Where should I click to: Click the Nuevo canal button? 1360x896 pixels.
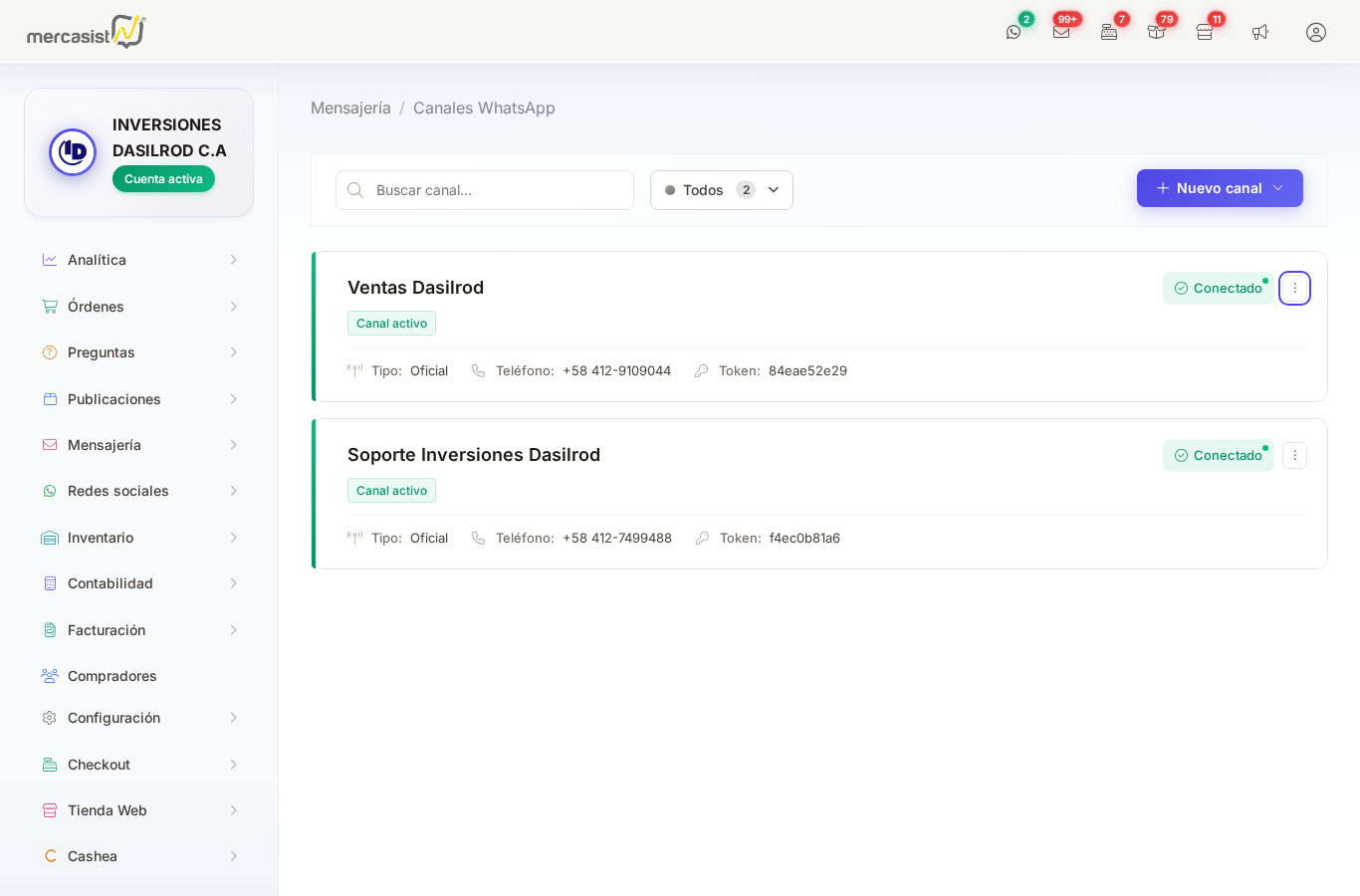pos(1220,188)
